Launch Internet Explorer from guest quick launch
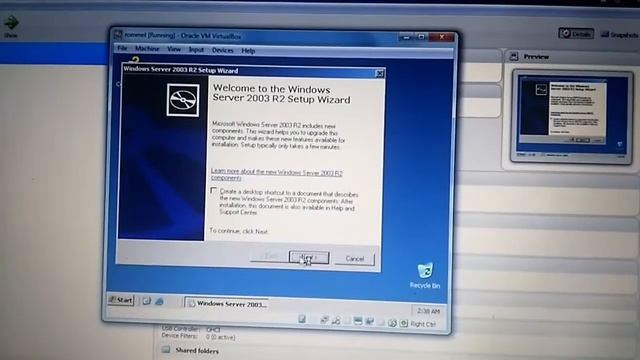 pyautogui.click(x=160, y=302)
